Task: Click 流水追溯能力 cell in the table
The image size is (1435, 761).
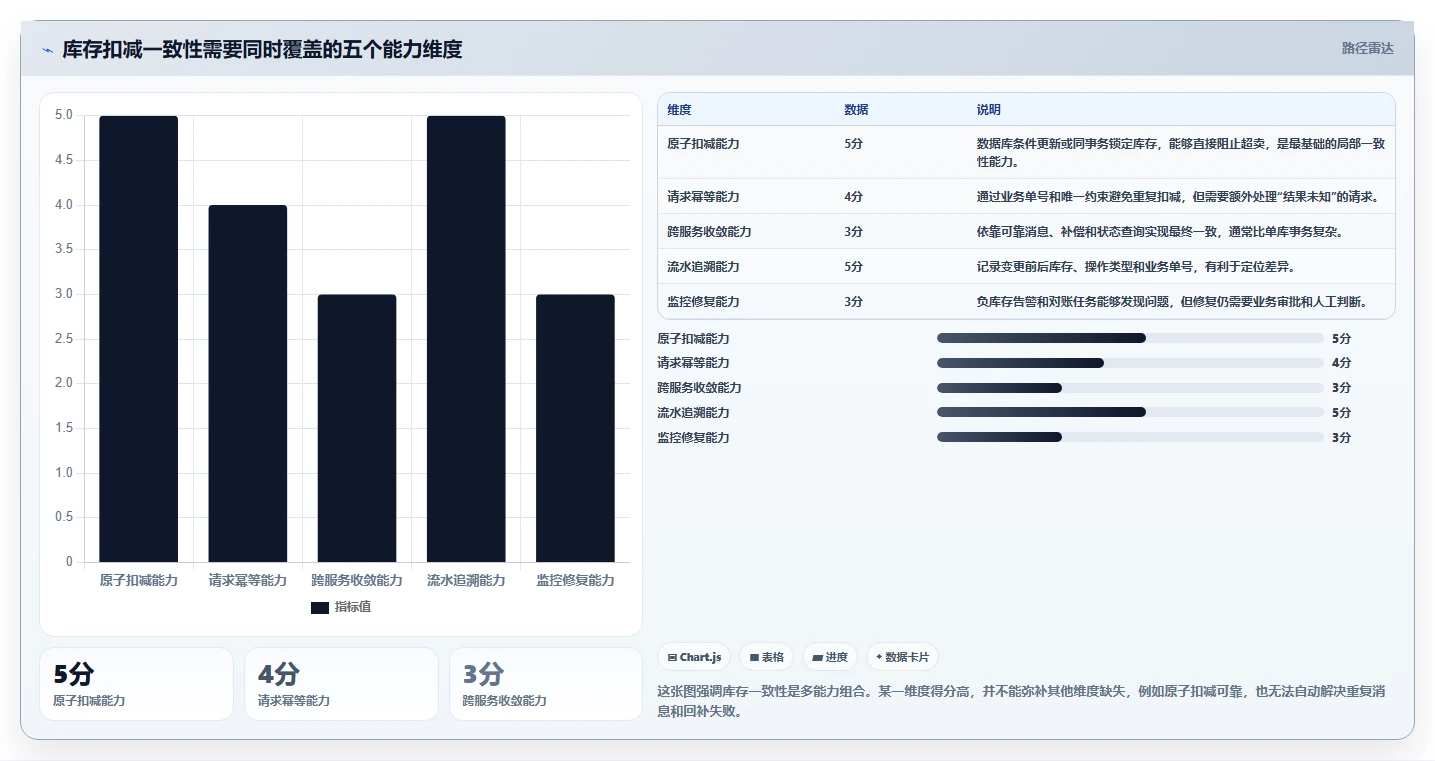Action: (703, 267)
